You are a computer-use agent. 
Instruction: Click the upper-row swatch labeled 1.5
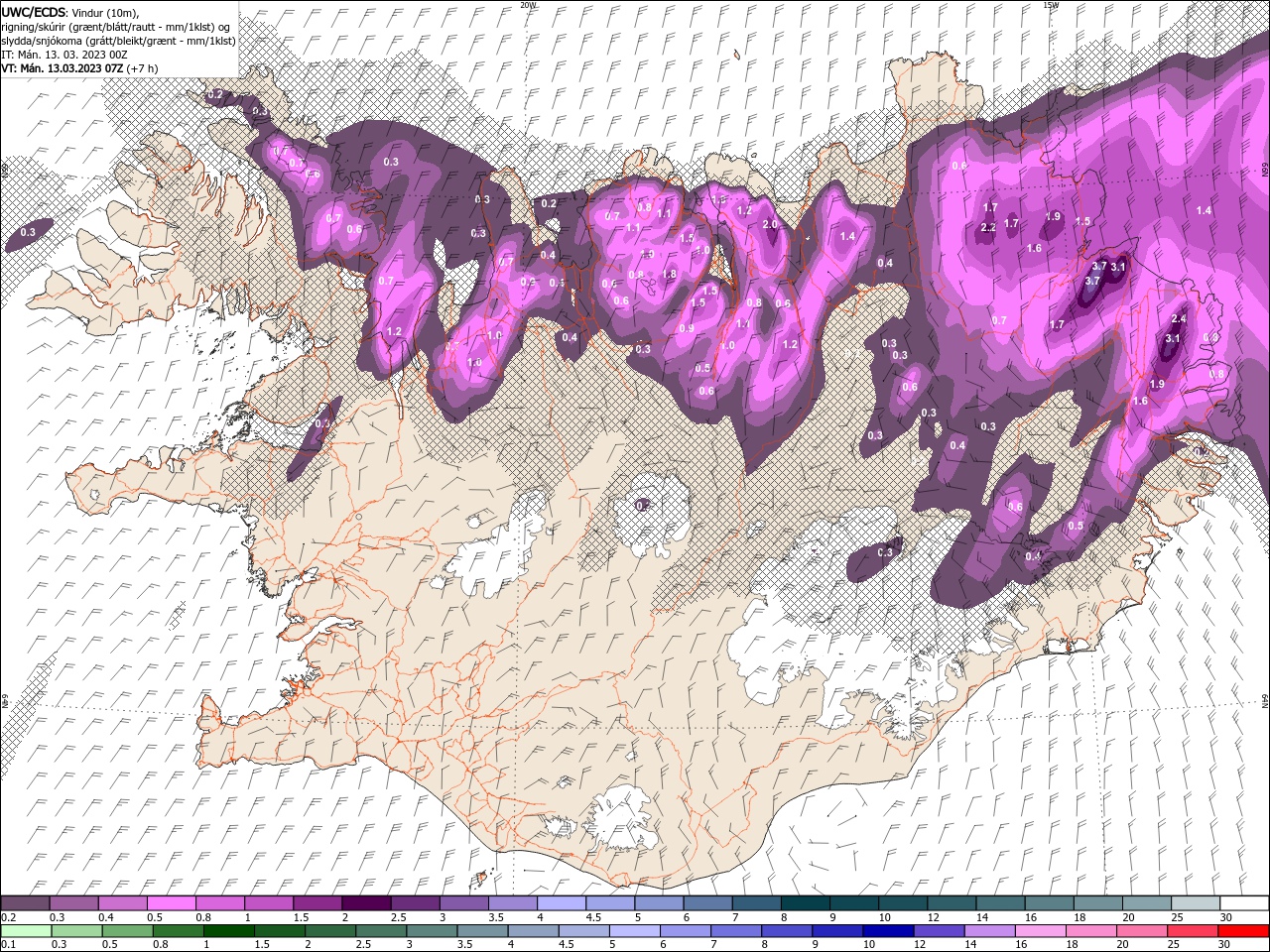click(x=317, y=903)
